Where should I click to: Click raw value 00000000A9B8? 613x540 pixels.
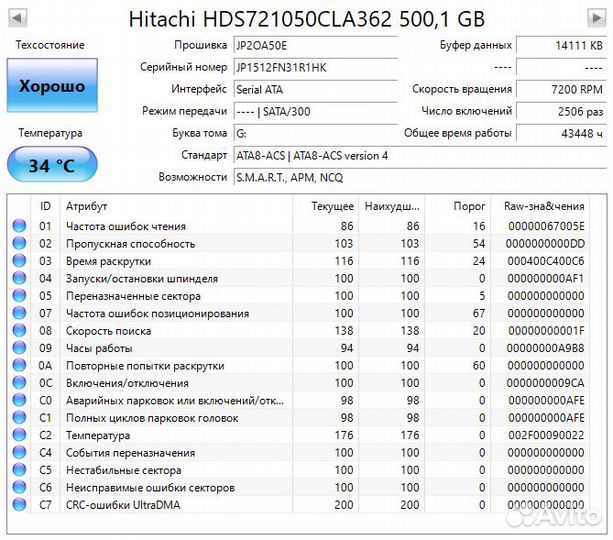click(545, 348)
